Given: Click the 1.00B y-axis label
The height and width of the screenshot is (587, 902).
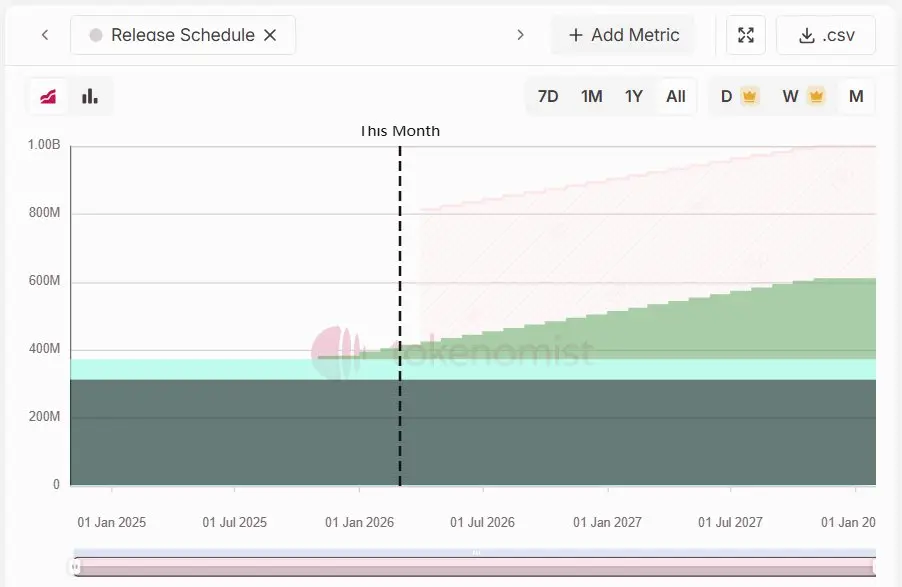Looking at the screenshot, I should [x=44, y=144].
